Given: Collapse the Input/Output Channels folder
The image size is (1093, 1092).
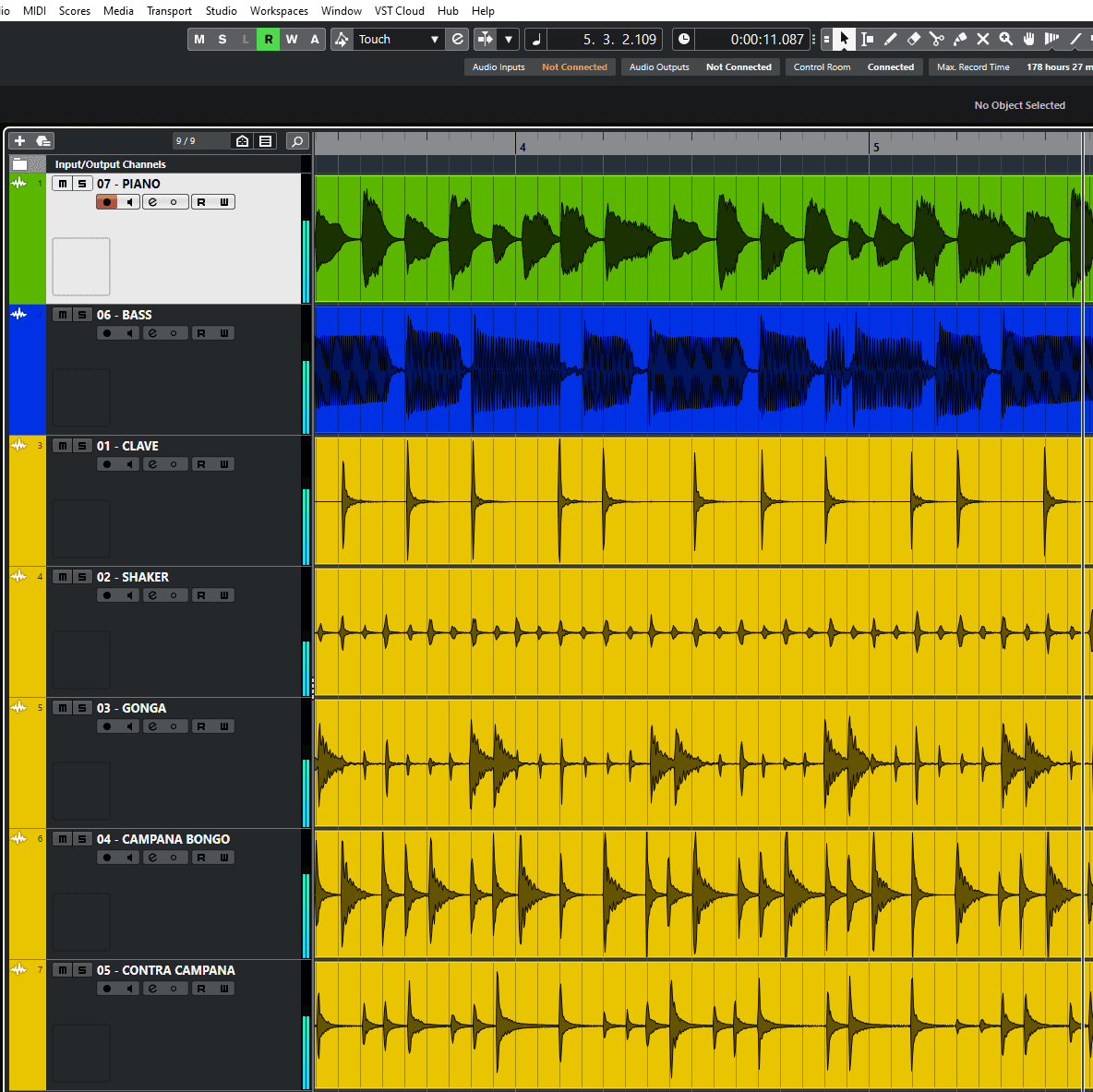Looking at the screenshot, I should pos(21,163).
